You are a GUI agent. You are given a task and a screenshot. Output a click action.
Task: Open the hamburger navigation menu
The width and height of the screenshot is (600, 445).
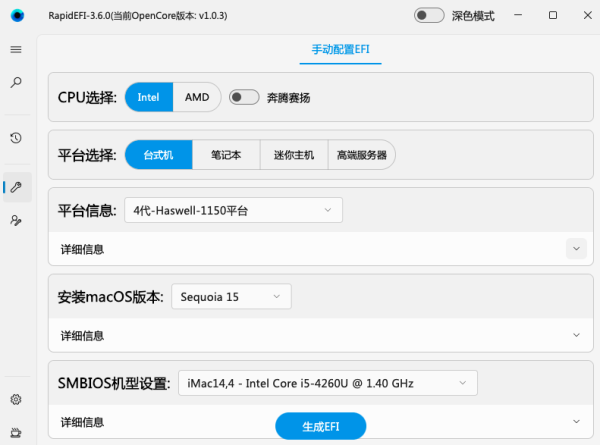pos(16,49)
